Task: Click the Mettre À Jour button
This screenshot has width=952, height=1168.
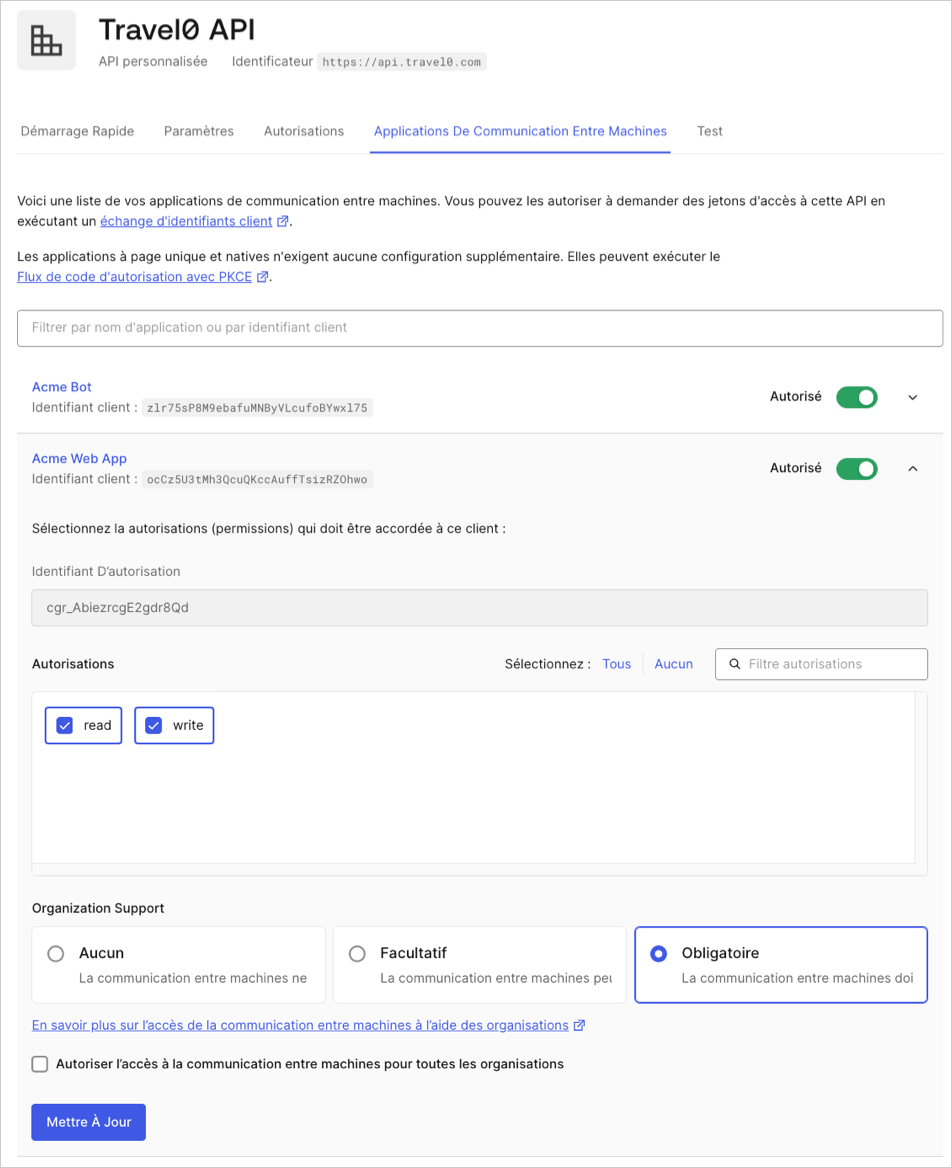Action: [89, 1122]
